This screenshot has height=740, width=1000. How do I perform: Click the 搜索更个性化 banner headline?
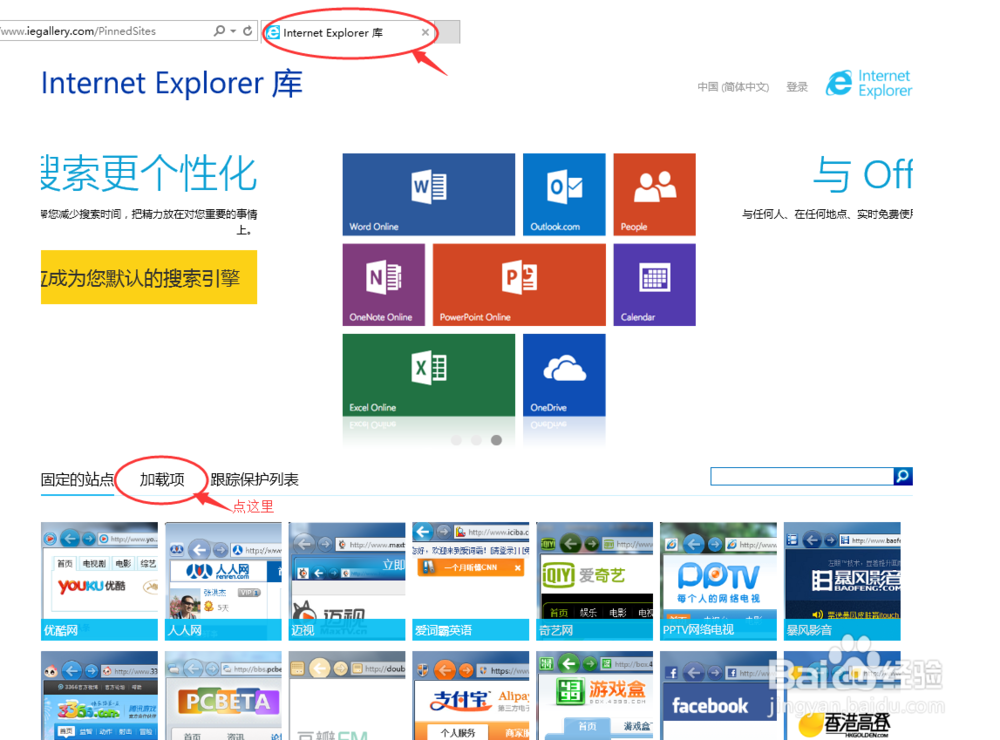(149, 173)
